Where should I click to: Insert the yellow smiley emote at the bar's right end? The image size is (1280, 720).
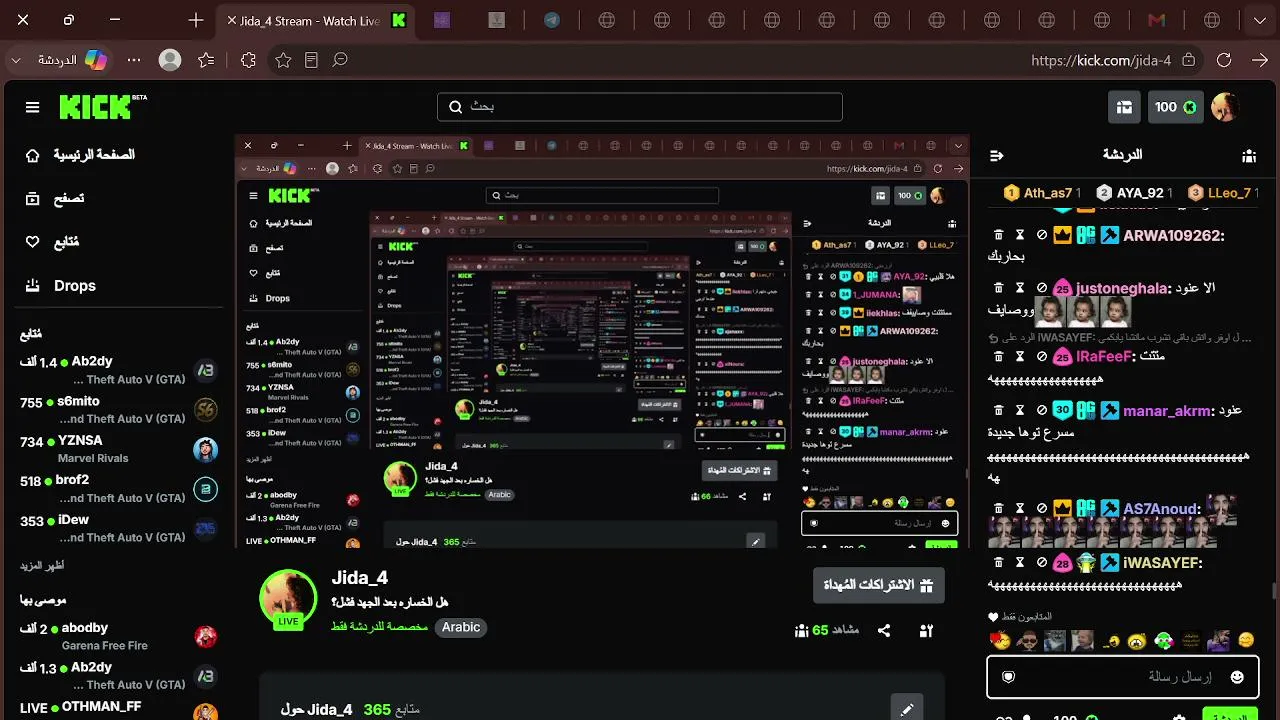click(1246, 640)
